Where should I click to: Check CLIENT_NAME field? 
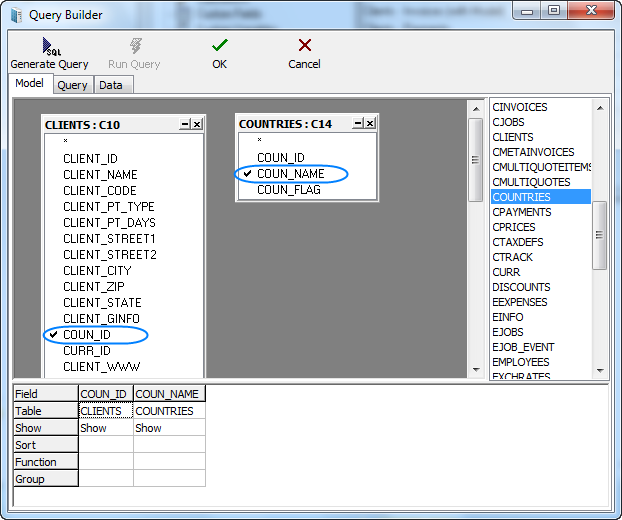pos(100,175)
